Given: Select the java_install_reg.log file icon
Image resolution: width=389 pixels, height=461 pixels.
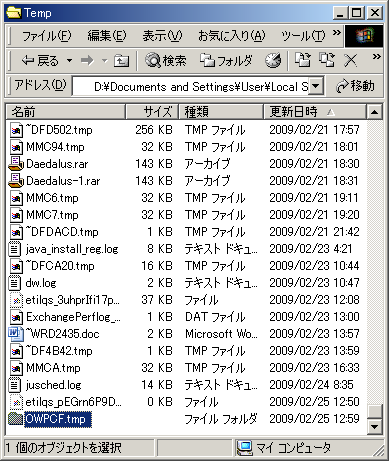Looking at the screenshot, I should coord(14,249).
